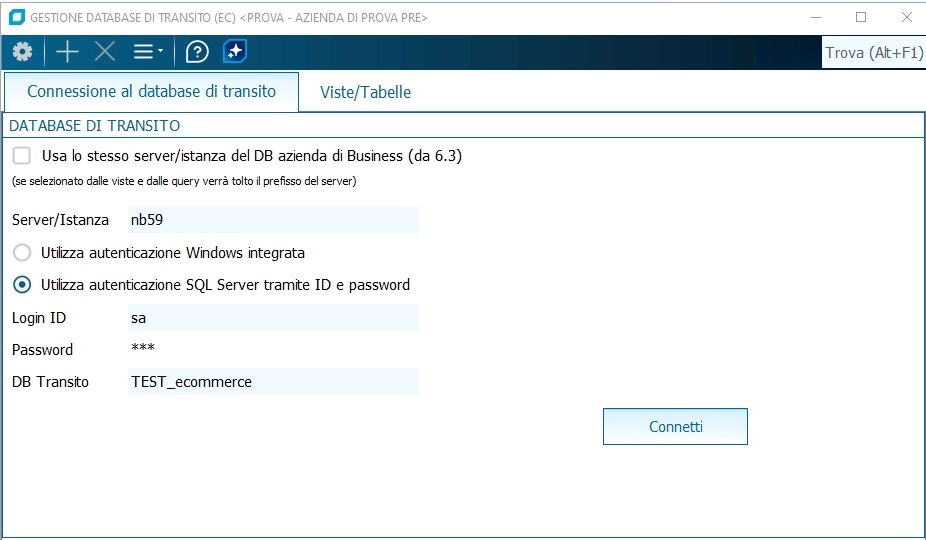Click the X delete icon in toolbar
The height and width of the screenshot is (540, 926).
[105, 52]
